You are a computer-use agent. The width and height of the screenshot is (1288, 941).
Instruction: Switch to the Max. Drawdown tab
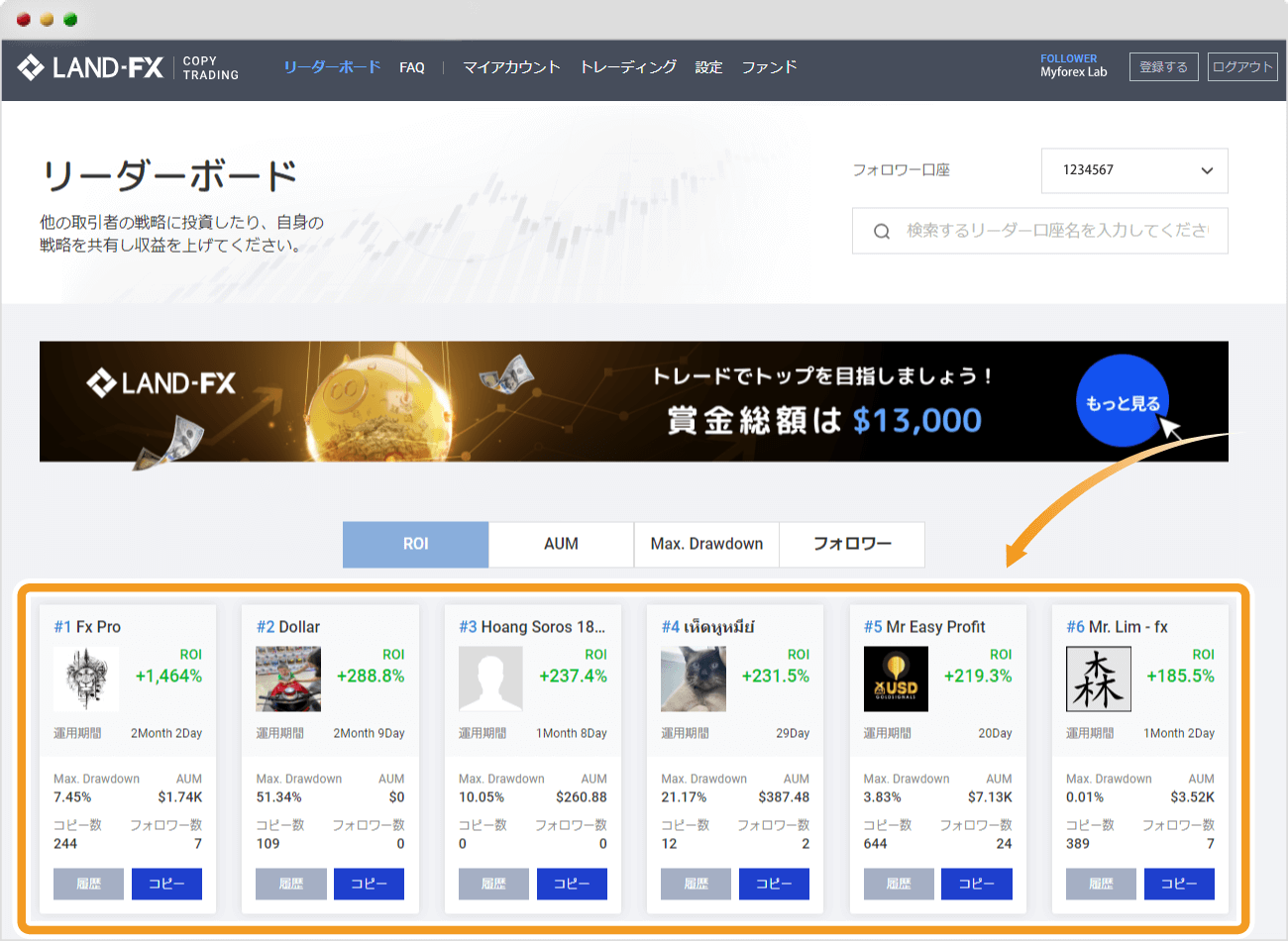coord(706,544)
